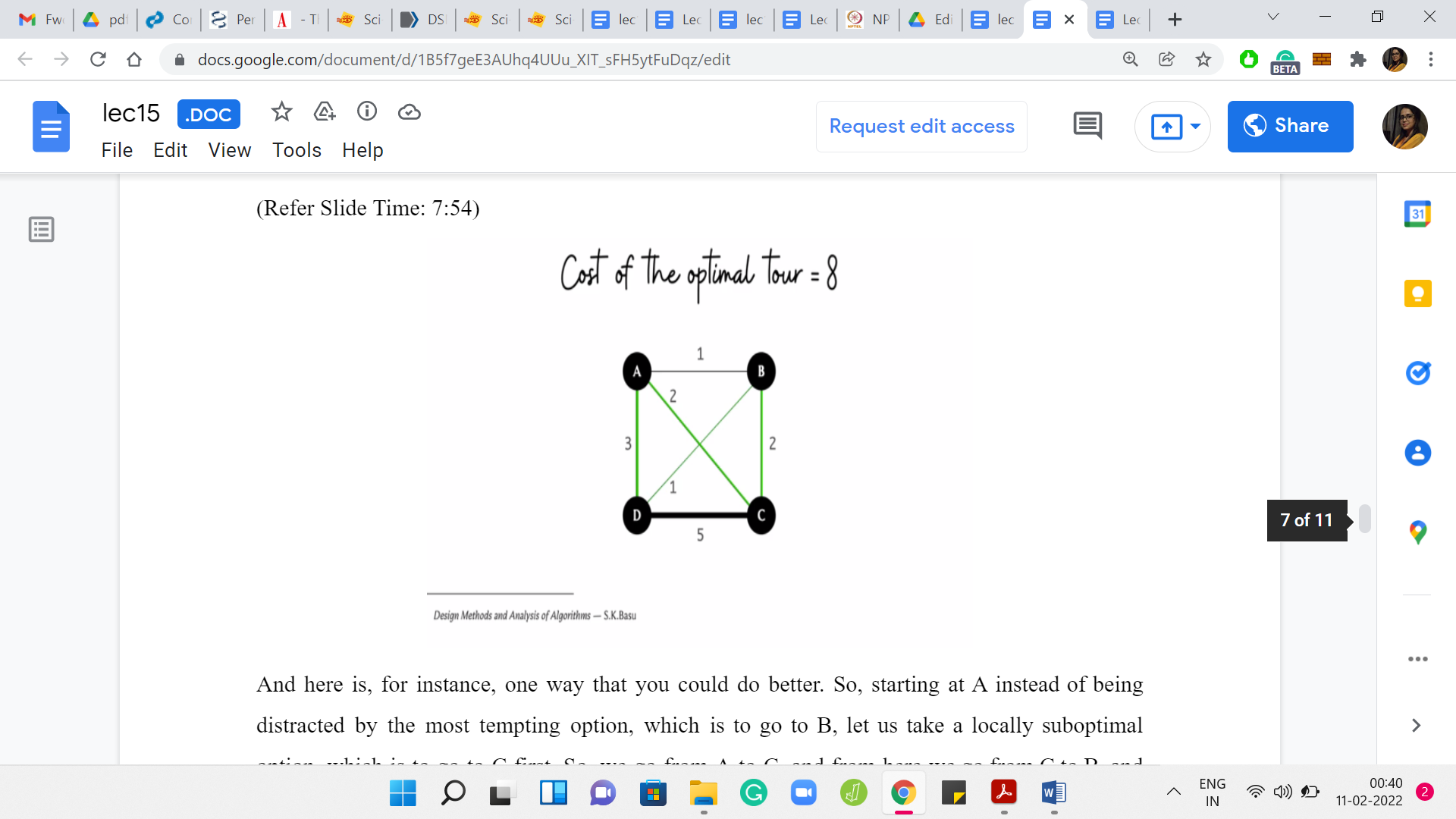Bookmark this page star icon
1456x819 pixels.
click(x=1203, y=59)
